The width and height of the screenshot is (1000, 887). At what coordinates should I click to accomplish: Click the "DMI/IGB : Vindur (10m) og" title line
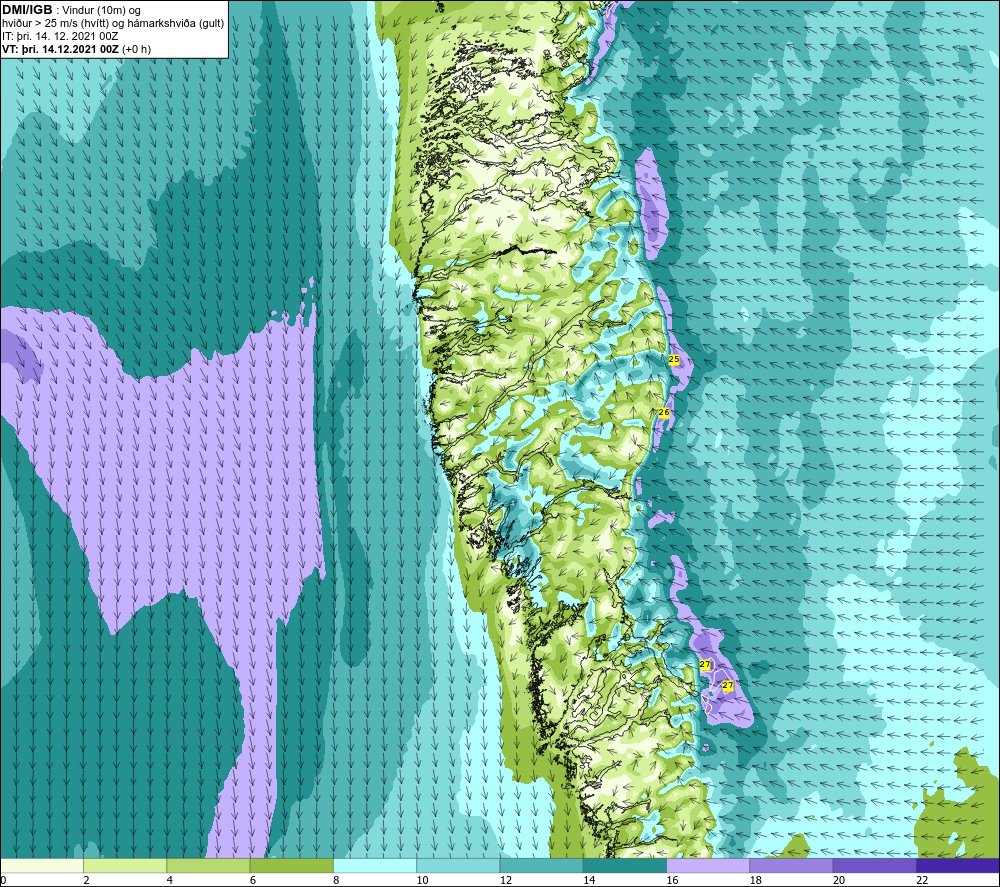pyautogui.click(x=71, y=10)
